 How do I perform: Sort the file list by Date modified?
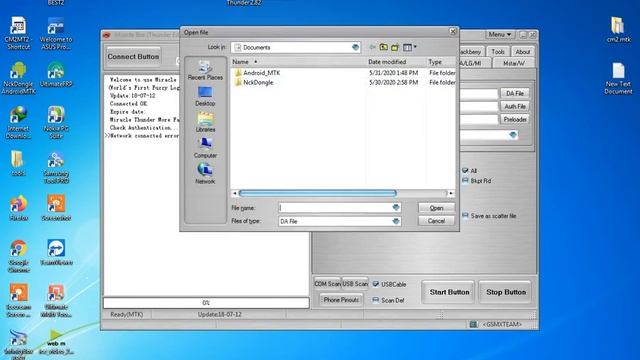[x=396, y=62]
